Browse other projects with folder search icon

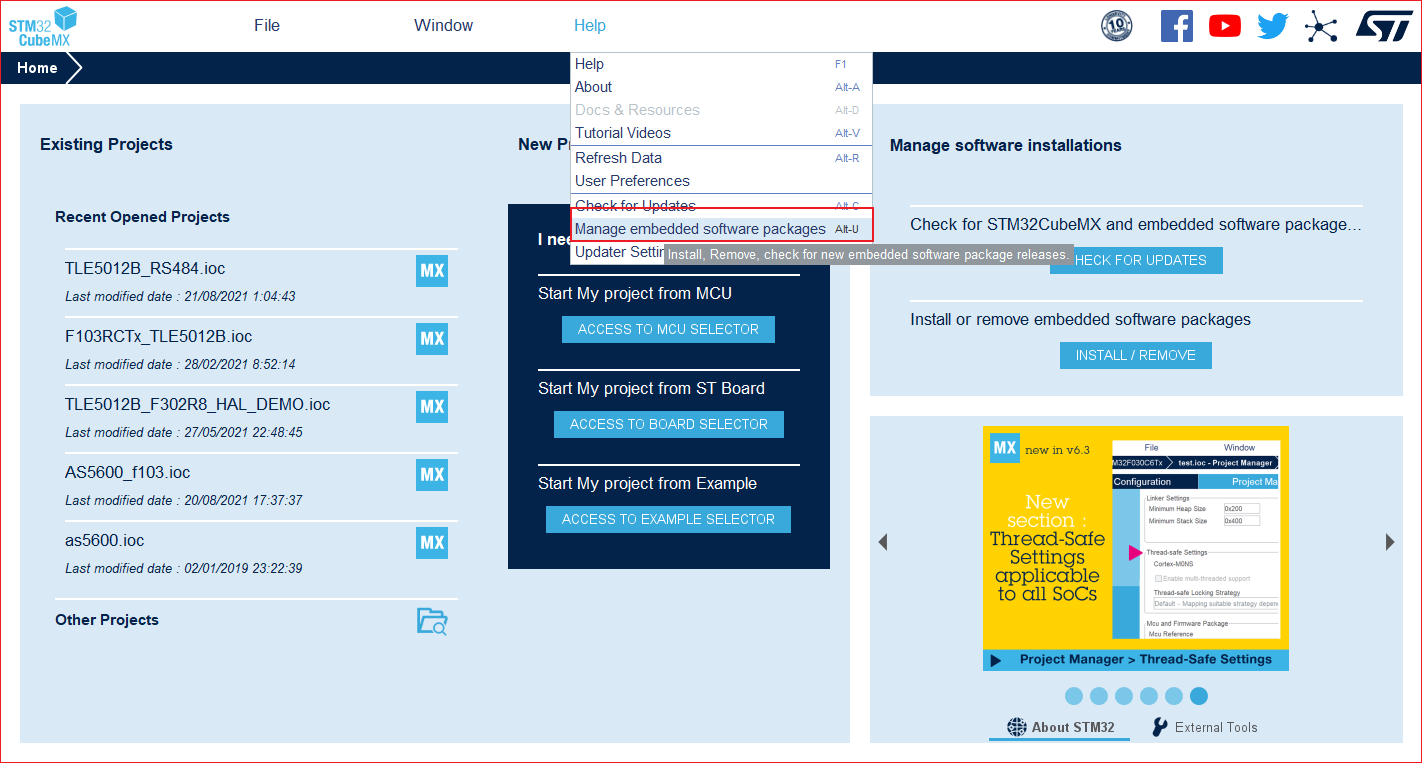click(x=432, y=621)
